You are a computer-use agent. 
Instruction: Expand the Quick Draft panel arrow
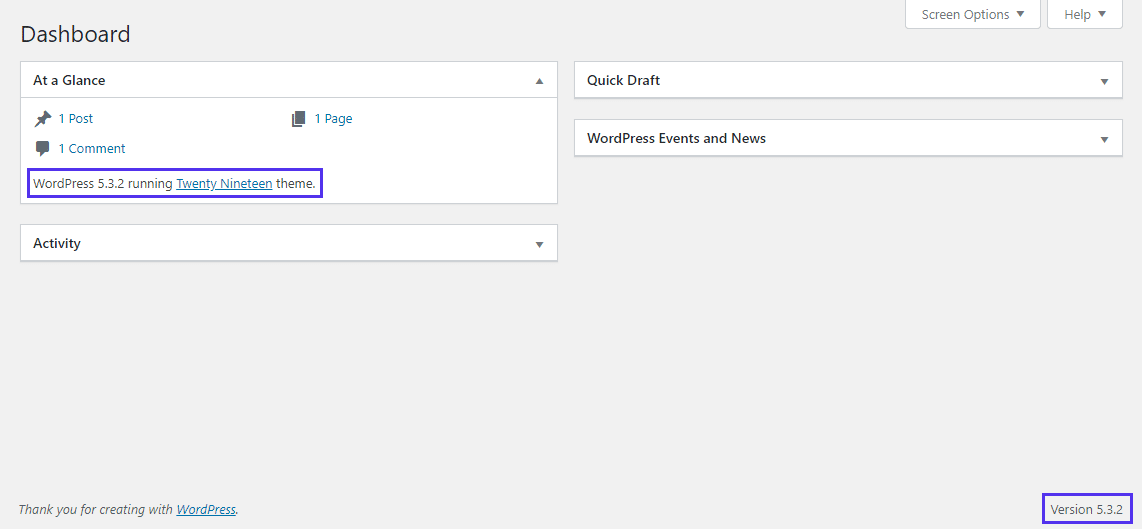point(1104,81)
